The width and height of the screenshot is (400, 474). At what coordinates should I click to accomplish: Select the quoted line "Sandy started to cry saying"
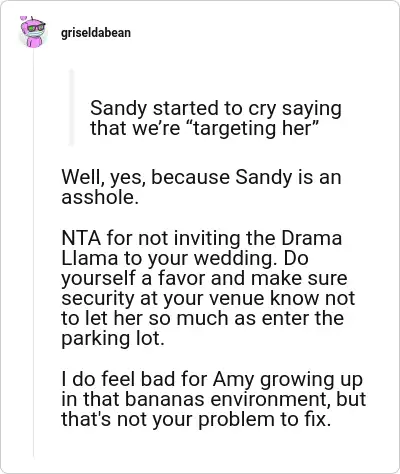coord(216,109)
